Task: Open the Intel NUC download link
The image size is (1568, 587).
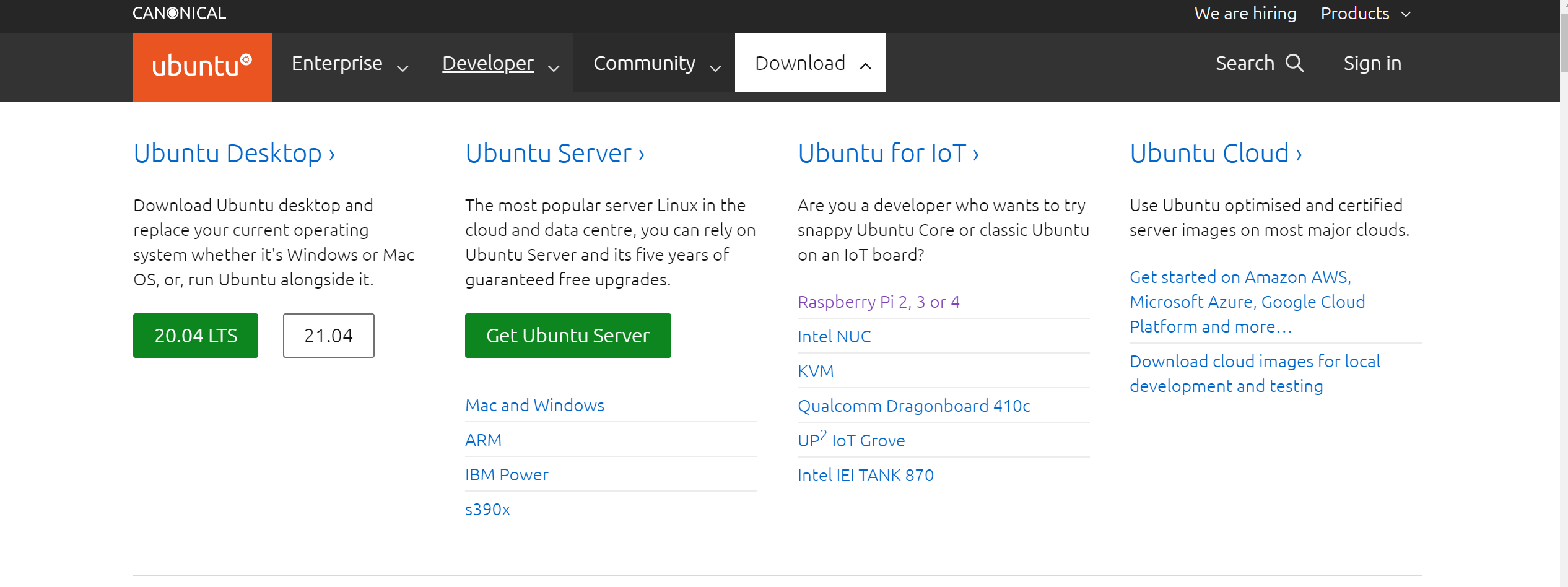Action: pos(834,336)
